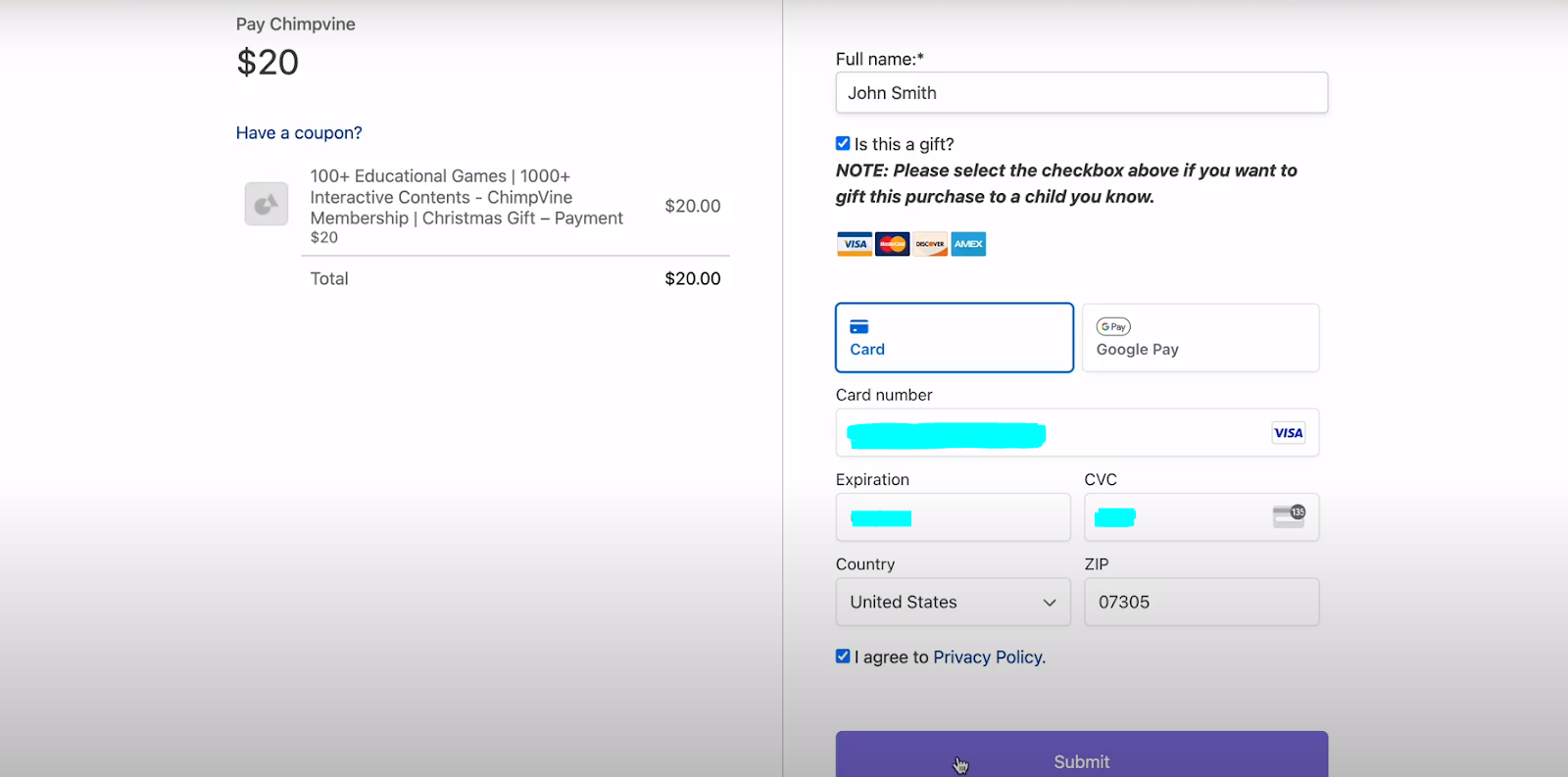The height and width of the screenshot is (777, 1568).
Task: Click the product thumbnail placeholder image
Action: (x=267, y=205)
